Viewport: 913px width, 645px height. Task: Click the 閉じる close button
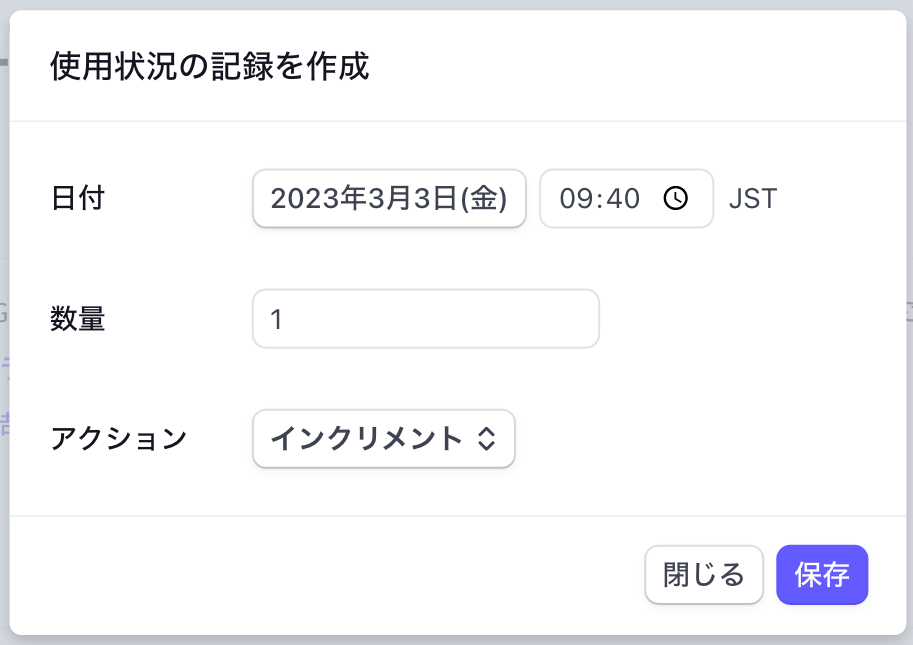704,575
